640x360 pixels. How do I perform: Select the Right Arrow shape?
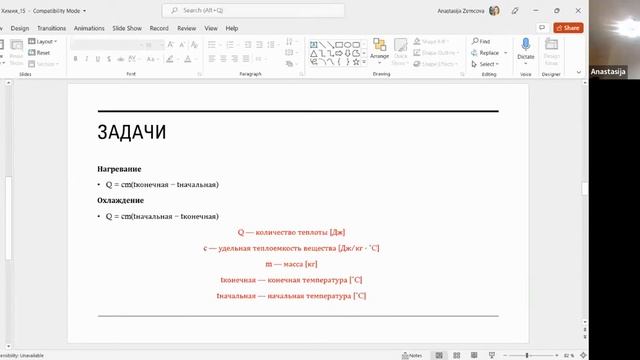pos(339,53)
